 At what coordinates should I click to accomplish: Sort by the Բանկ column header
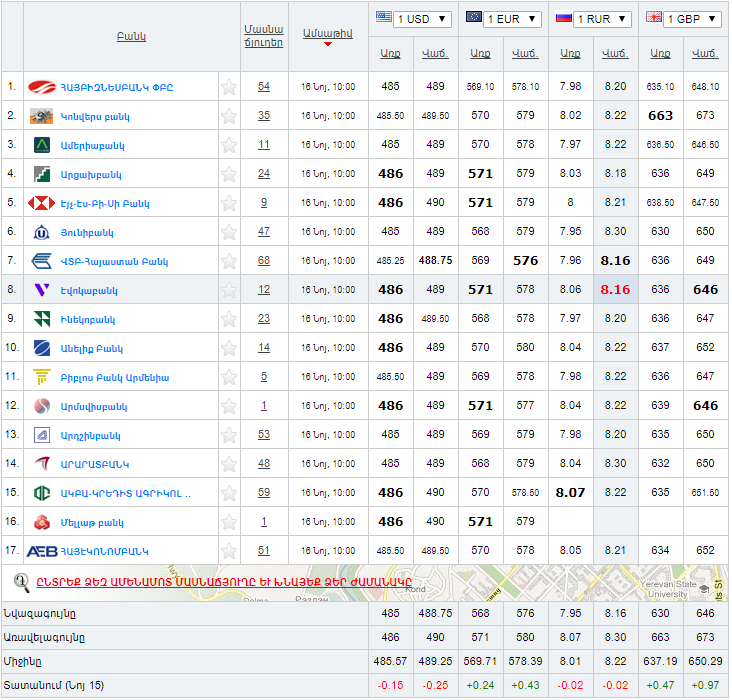131,36
